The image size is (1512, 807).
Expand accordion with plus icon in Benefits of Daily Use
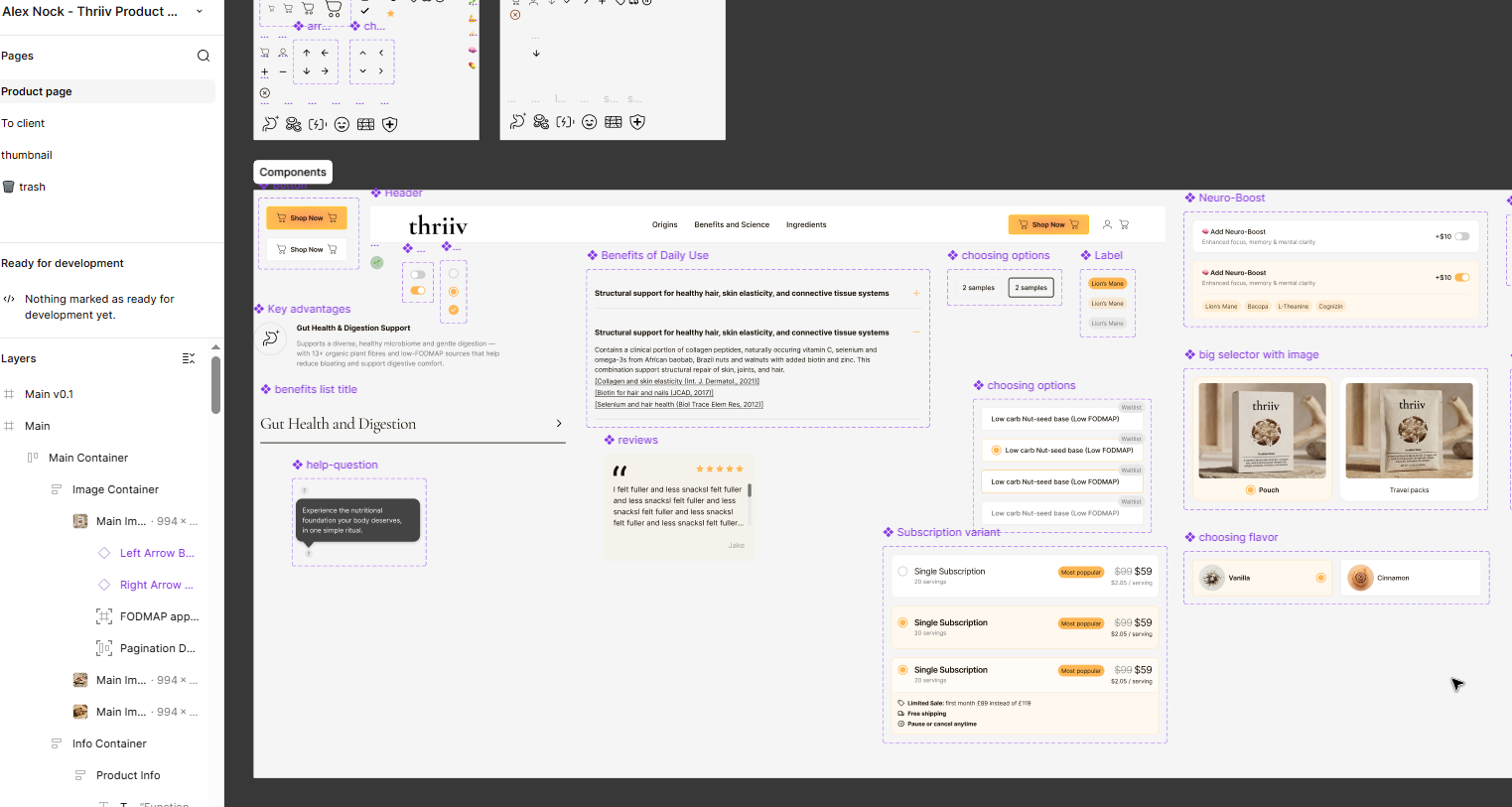coord(915,294)
